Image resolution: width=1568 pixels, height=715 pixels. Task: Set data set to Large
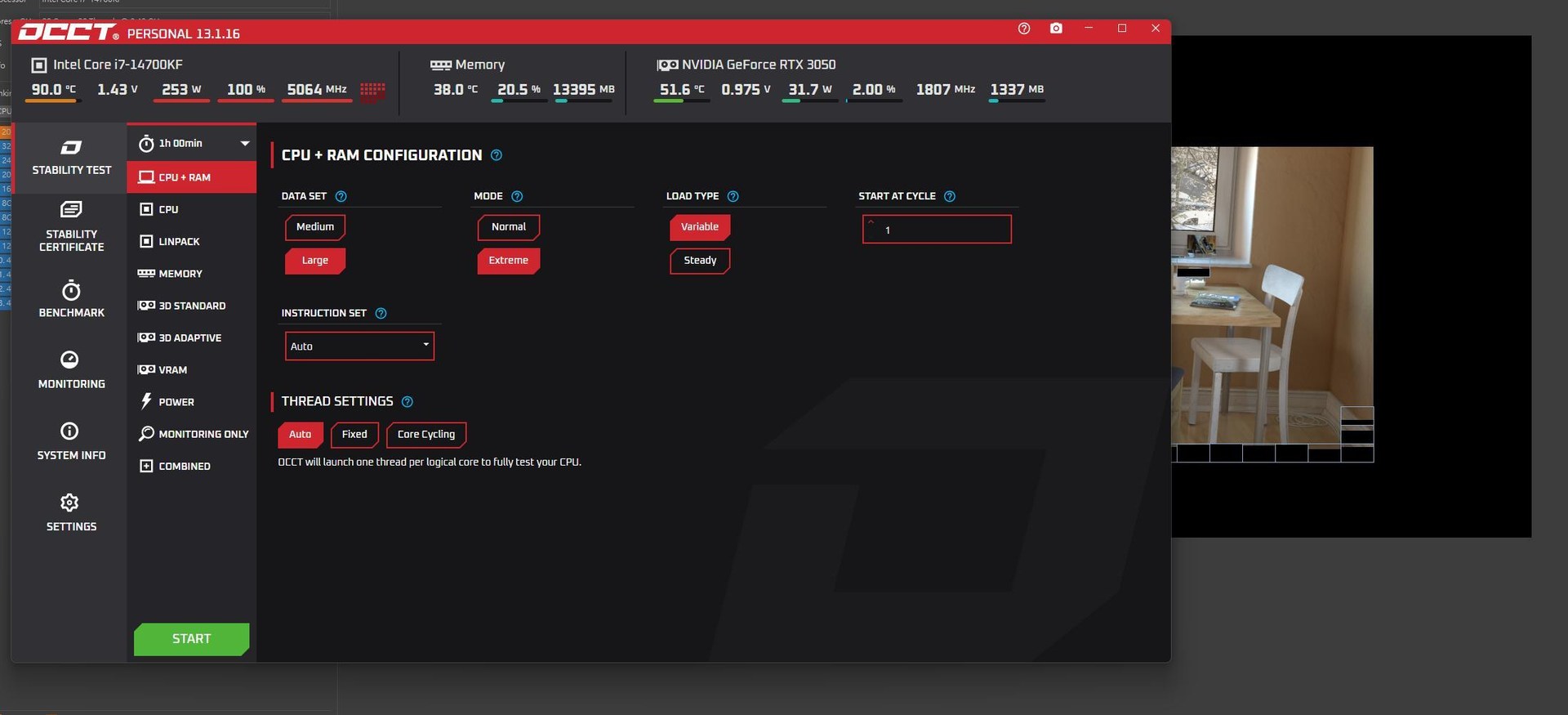point(315,261)
